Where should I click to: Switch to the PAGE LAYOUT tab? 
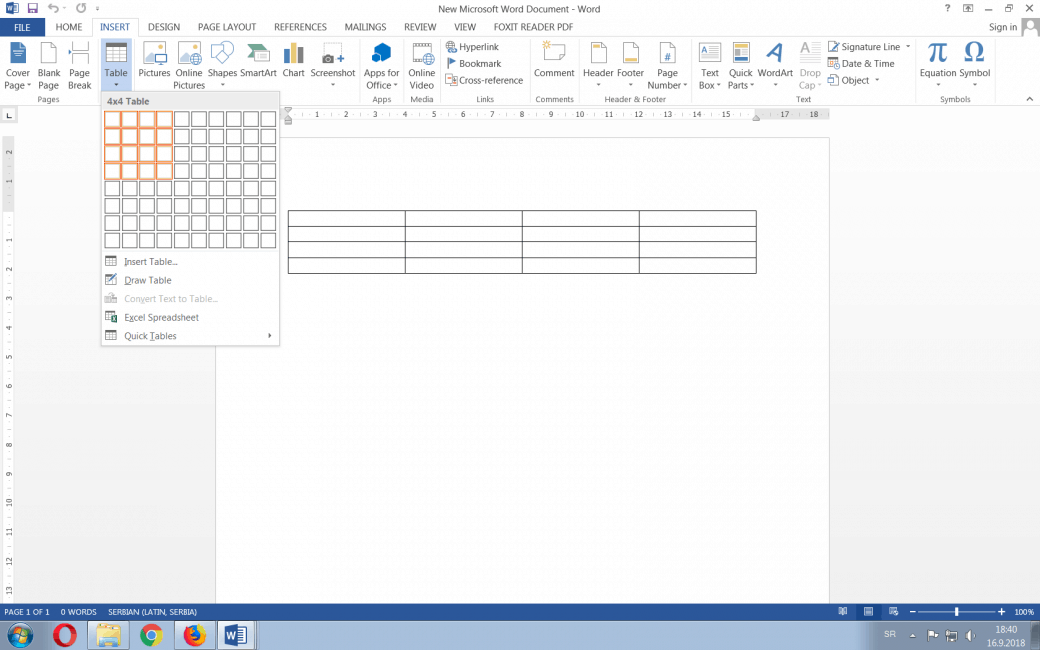(226, 27)
